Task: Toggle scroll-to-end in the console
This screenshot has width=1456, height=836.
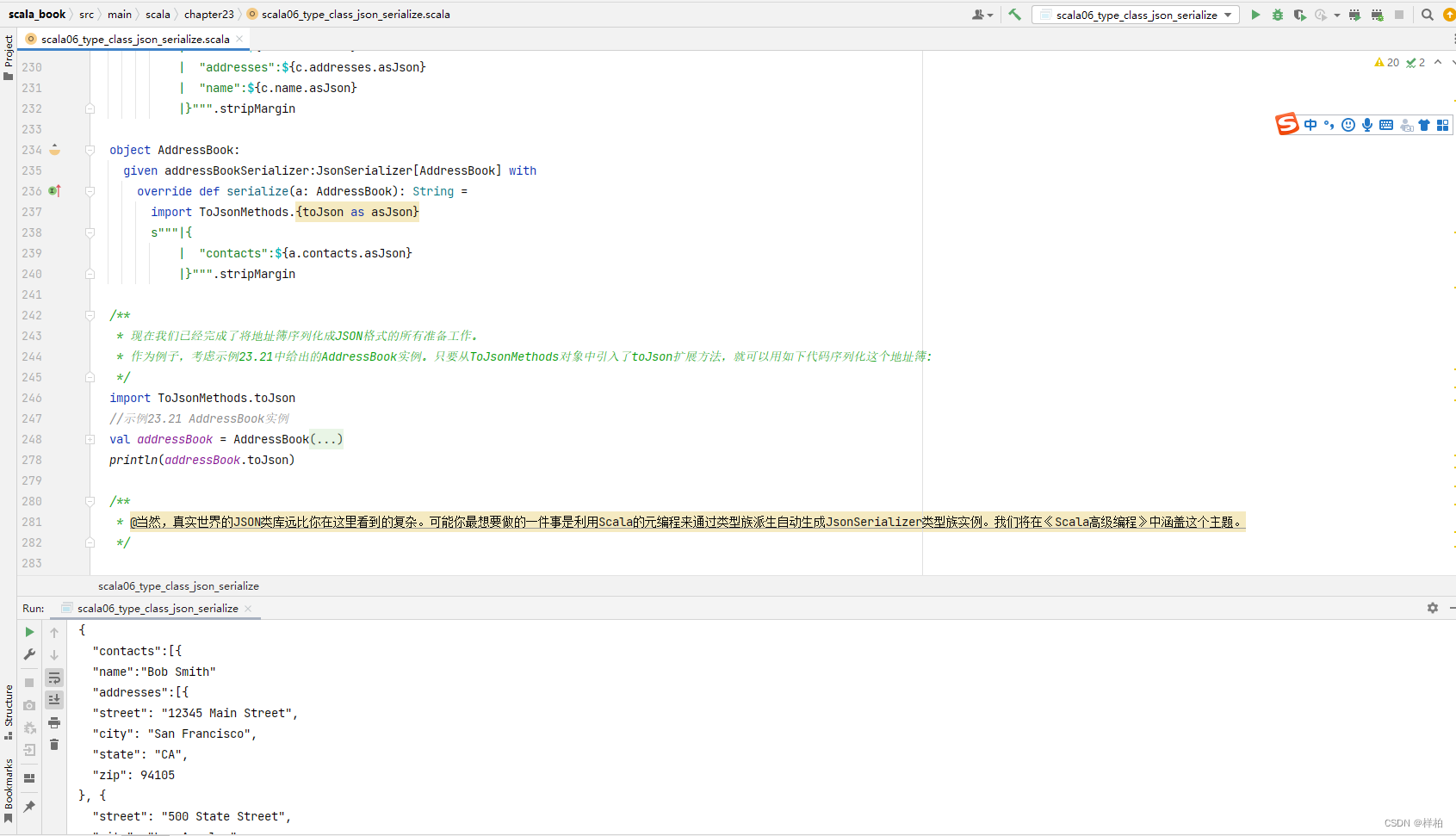Action: click(x=54, y=699)
